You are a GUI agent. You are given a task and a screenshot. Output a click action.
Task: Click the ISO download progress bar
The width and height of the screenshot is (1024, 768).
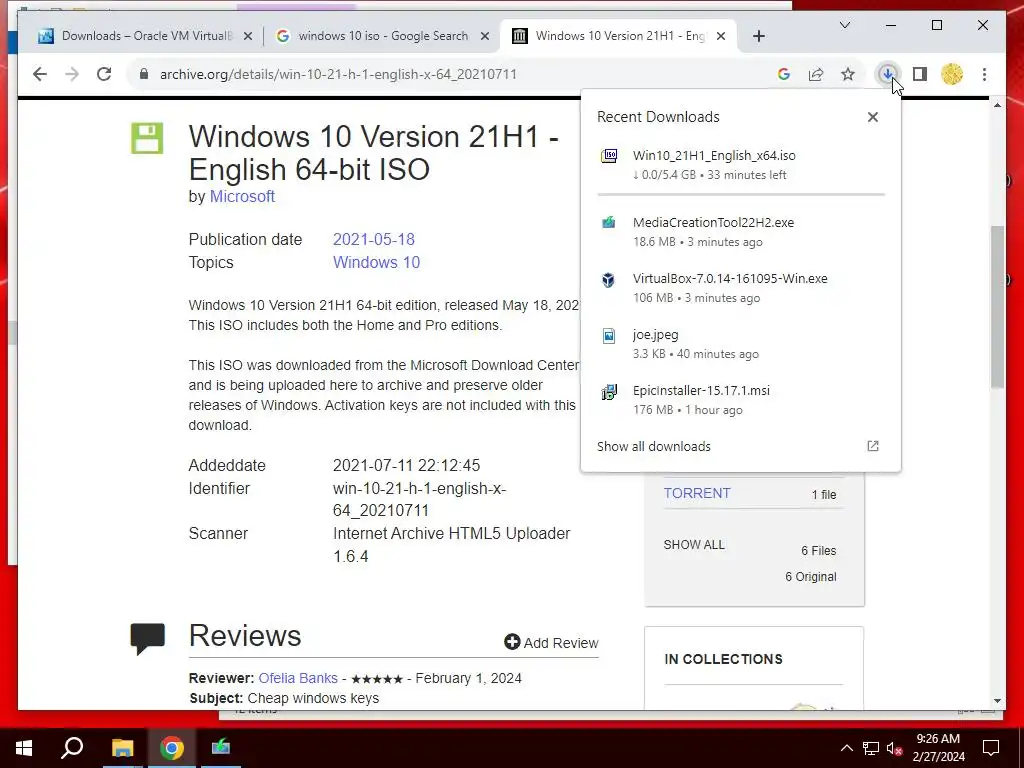click(741, 195)
